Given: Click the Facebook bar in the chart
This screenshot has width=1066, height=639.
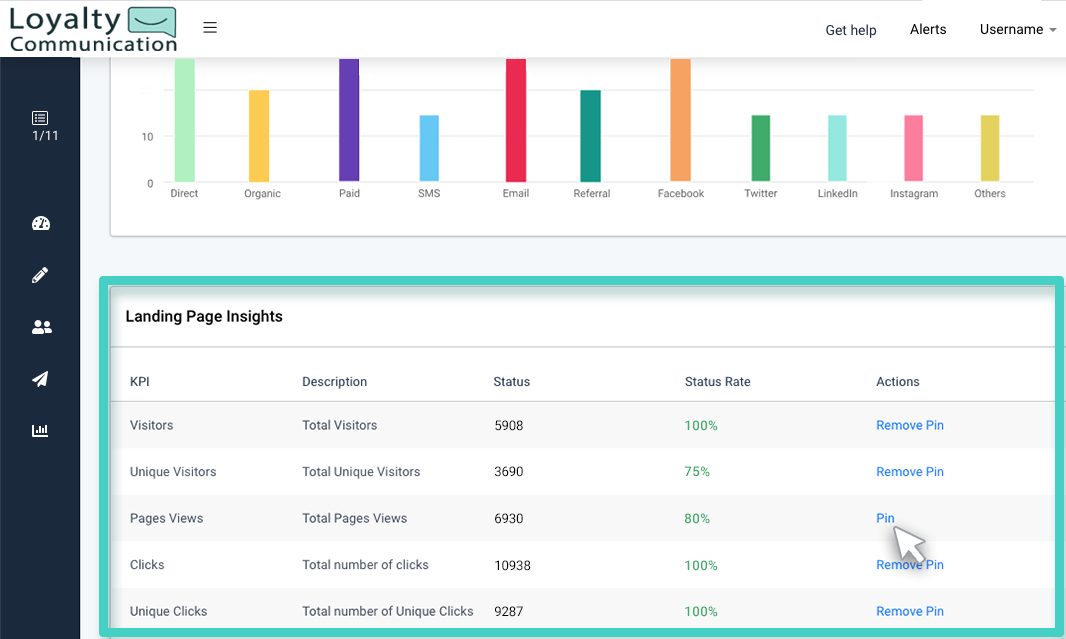Looking at the screenshot, I should pyautogui.click(x=681, y=120).
